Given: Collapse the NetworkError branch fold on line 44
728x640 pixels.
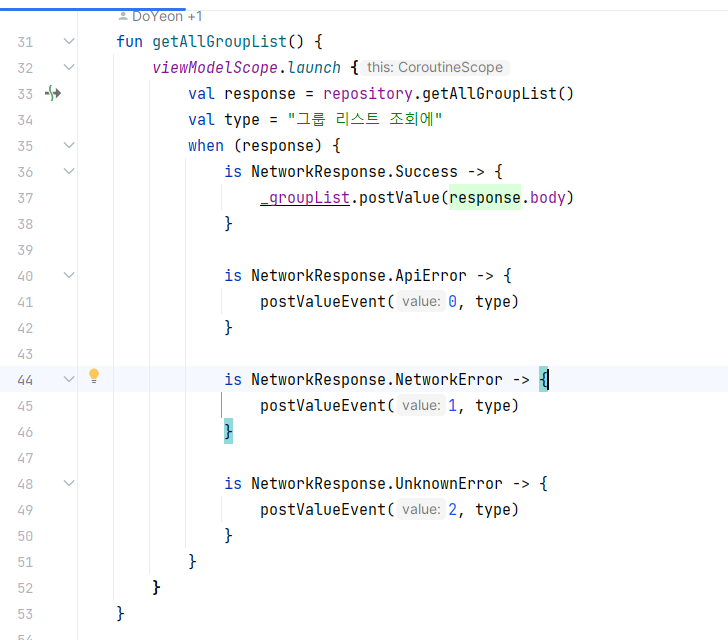Looking at the screenshot, I should pyautogui.click(x=69, y=379).
